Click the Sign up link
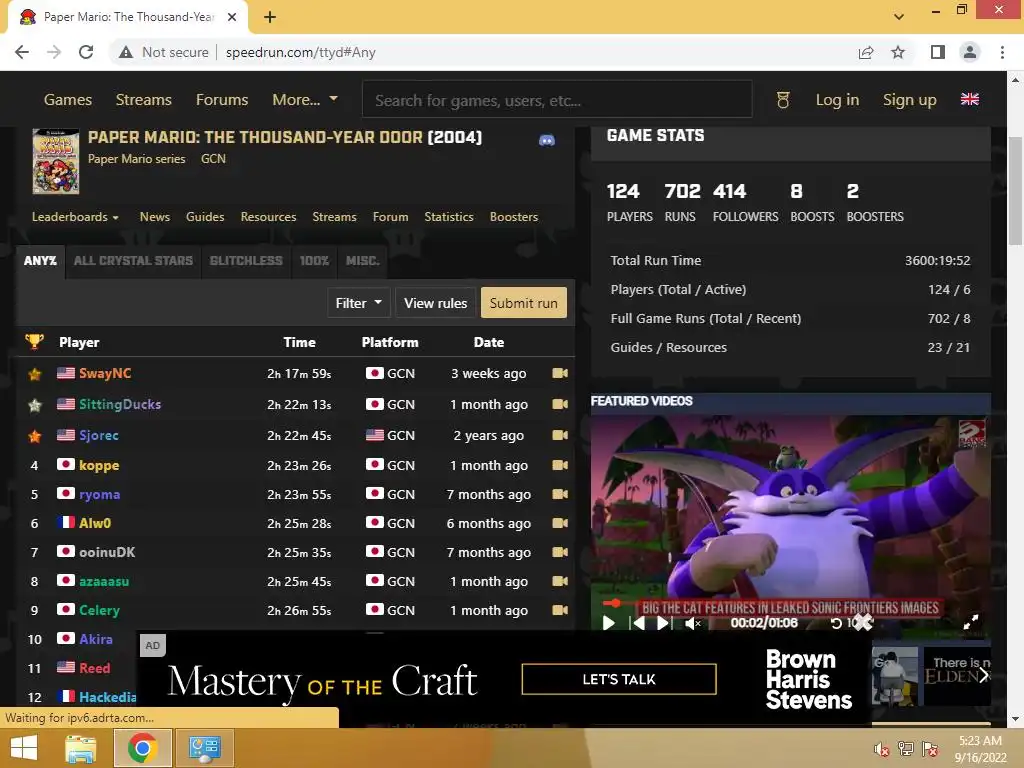1024x768 pixels. [x=910, y=99]
